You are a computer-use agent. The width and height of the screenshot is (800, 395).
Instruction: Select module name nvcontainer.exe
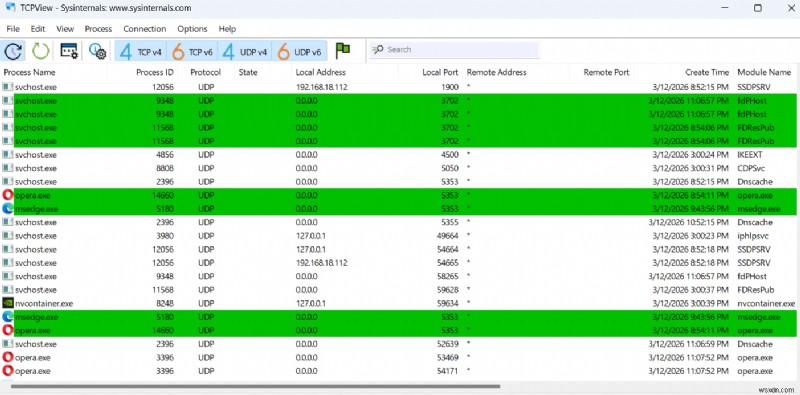[766, 303]
